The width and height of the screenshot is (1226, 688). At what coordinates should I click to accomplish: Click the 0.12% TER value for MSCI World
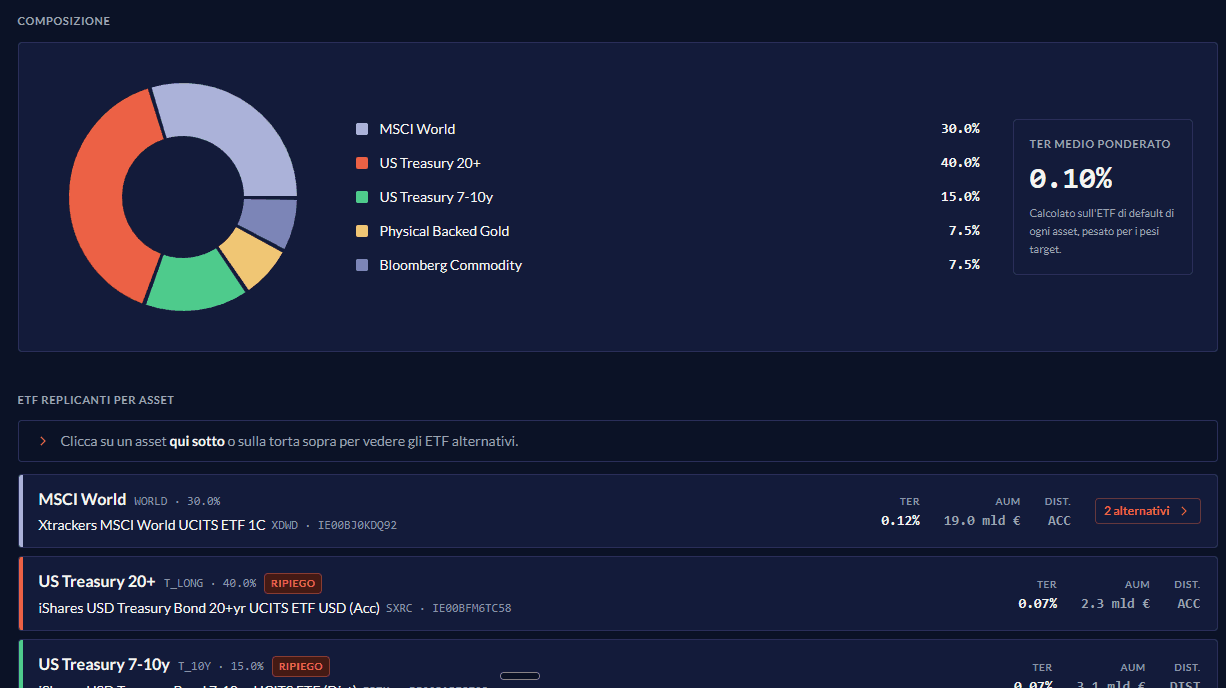click(x=900, y=520)
